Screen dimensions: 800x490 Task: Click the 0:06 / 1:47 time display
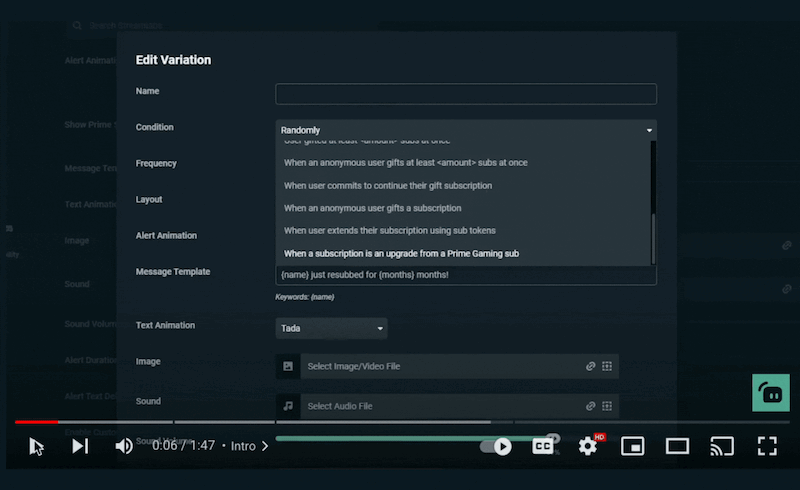[184, 446]
